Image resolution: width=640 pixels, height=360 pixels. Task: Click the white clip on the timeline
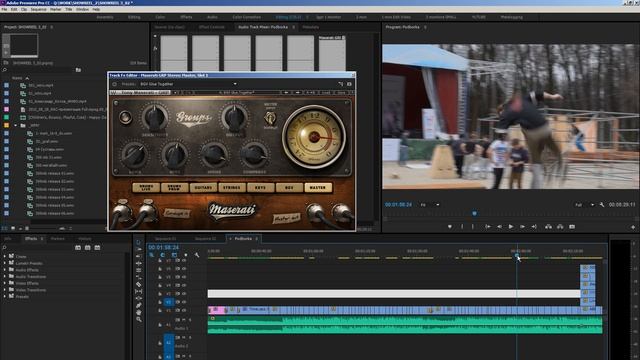[x=394, y=293]
